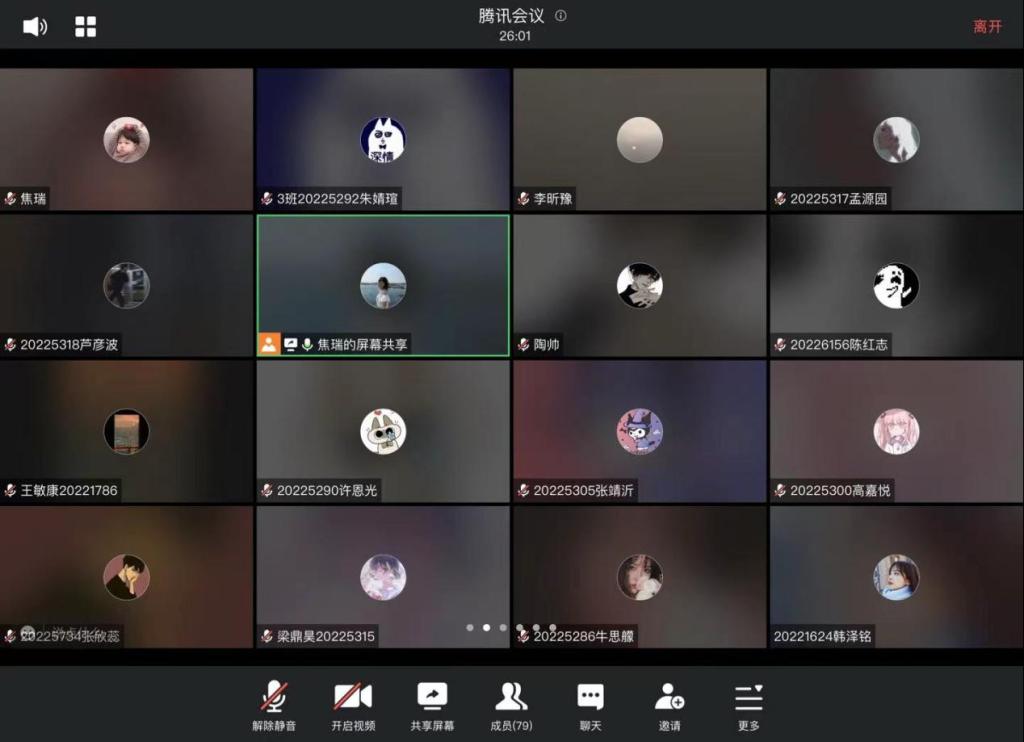
Task: Turn on camera with 开启视频
Action: tap(353, 697)
